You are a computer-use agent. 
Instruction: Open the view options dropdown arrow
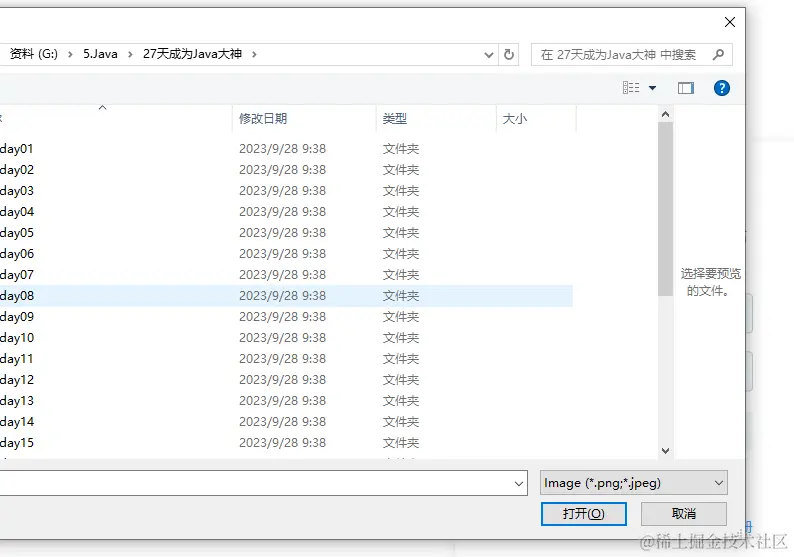(653, 88)
